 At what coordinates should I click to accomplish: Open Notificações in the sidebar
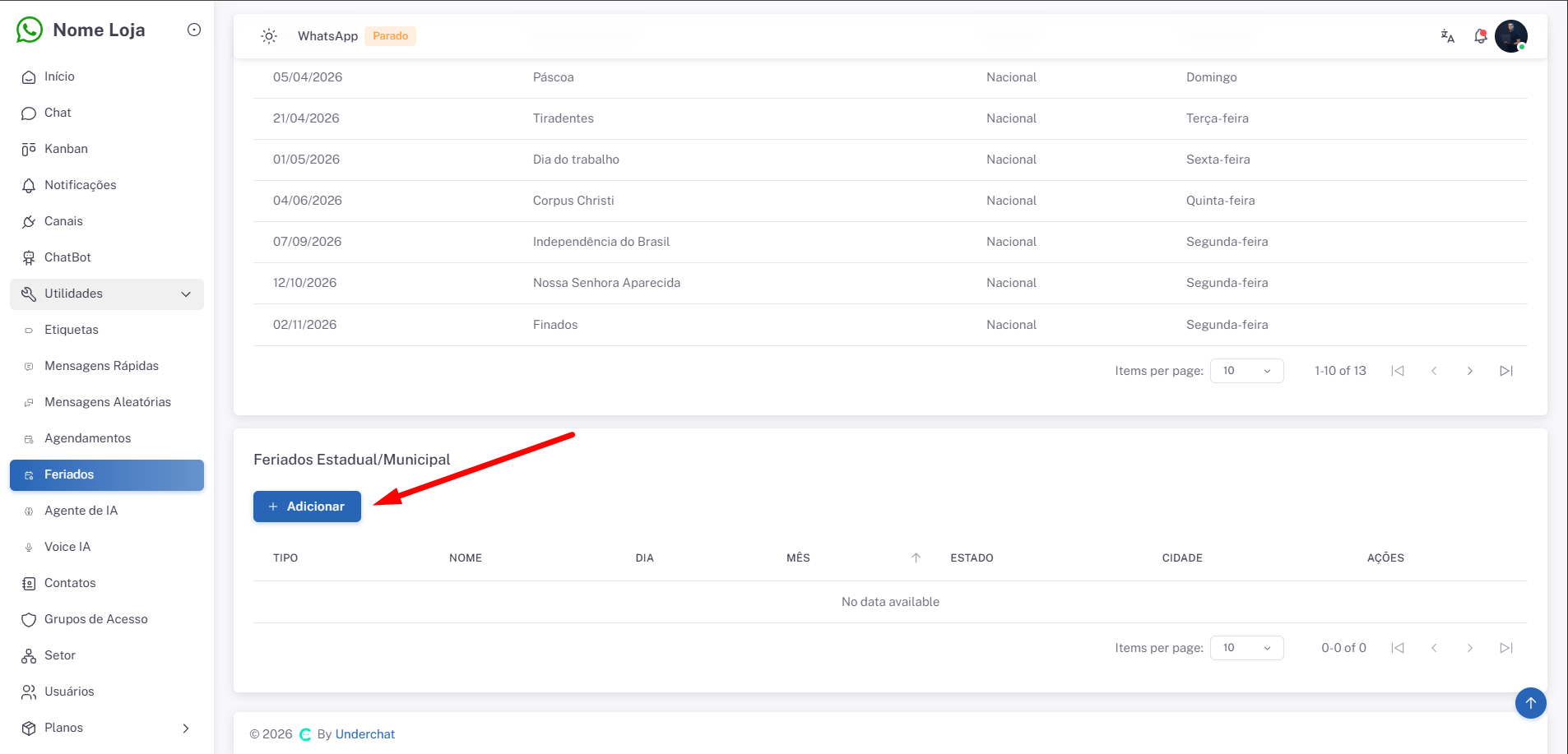click(x=107, y=185)
